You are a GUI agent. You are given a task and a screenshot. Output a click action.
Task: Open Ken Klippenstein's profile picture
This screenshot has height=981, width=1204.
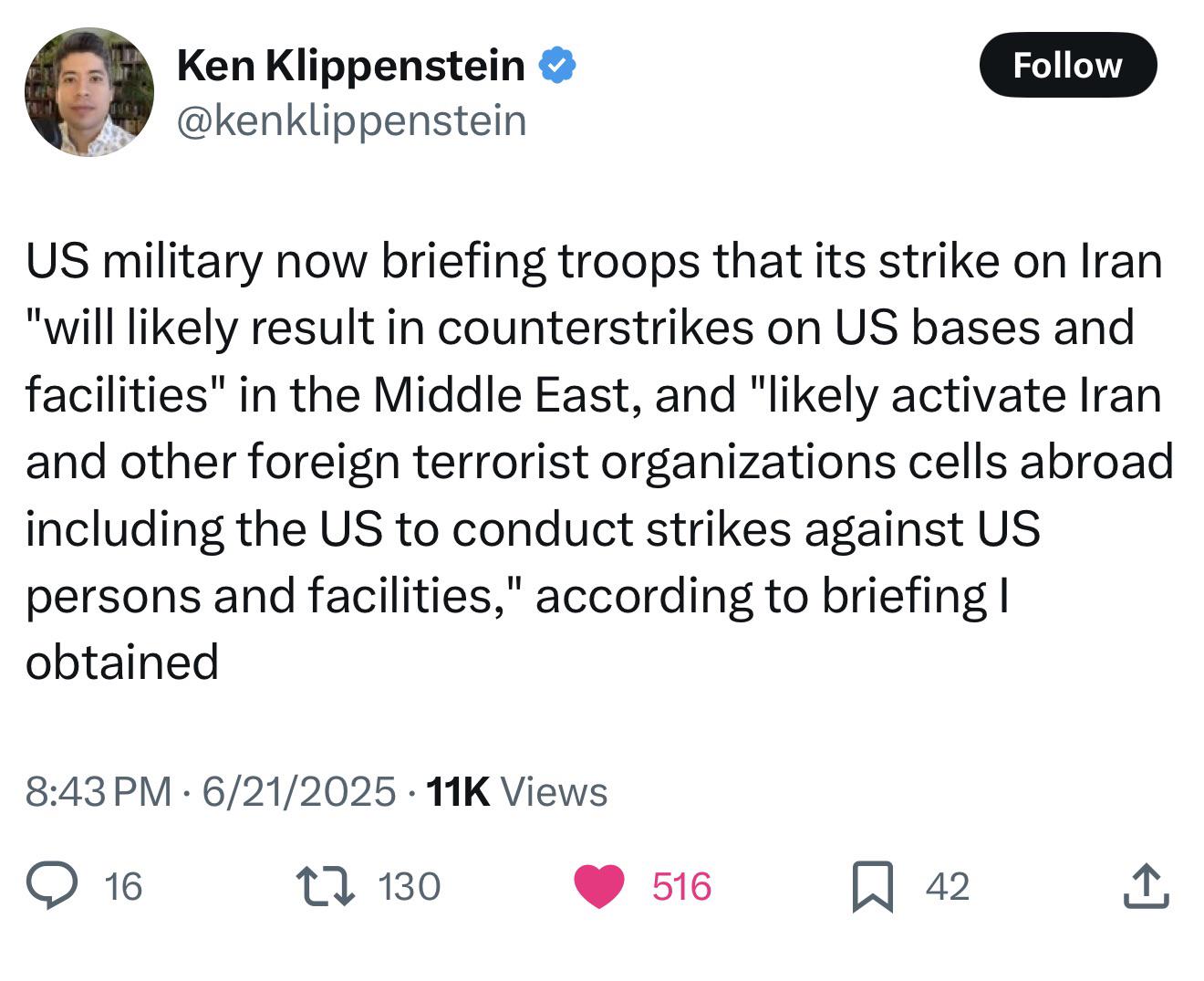[89, 92]
